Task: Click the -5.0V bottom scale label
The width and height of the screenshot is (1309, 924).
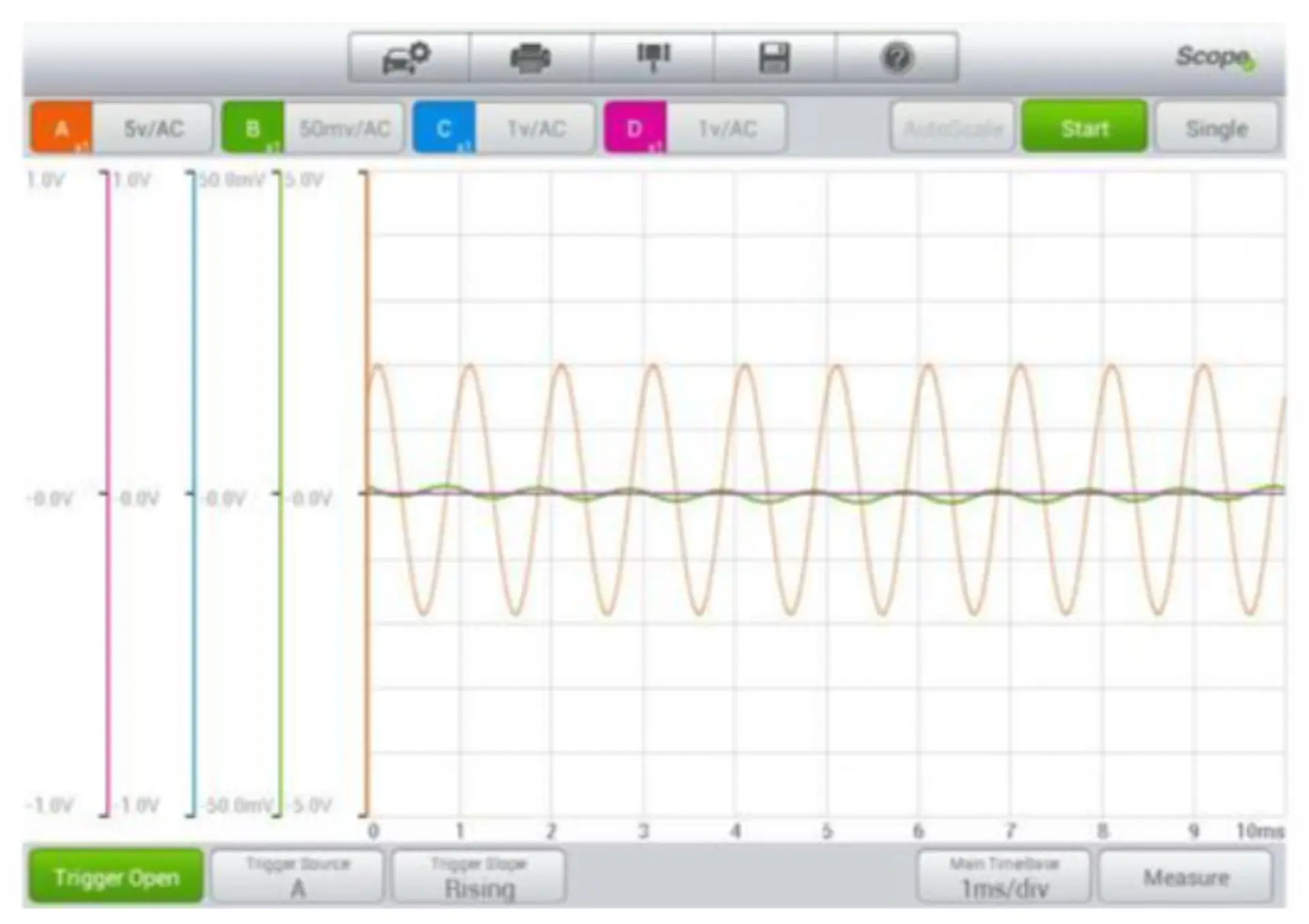Action: pyautogui.click(x=310, y=805)
